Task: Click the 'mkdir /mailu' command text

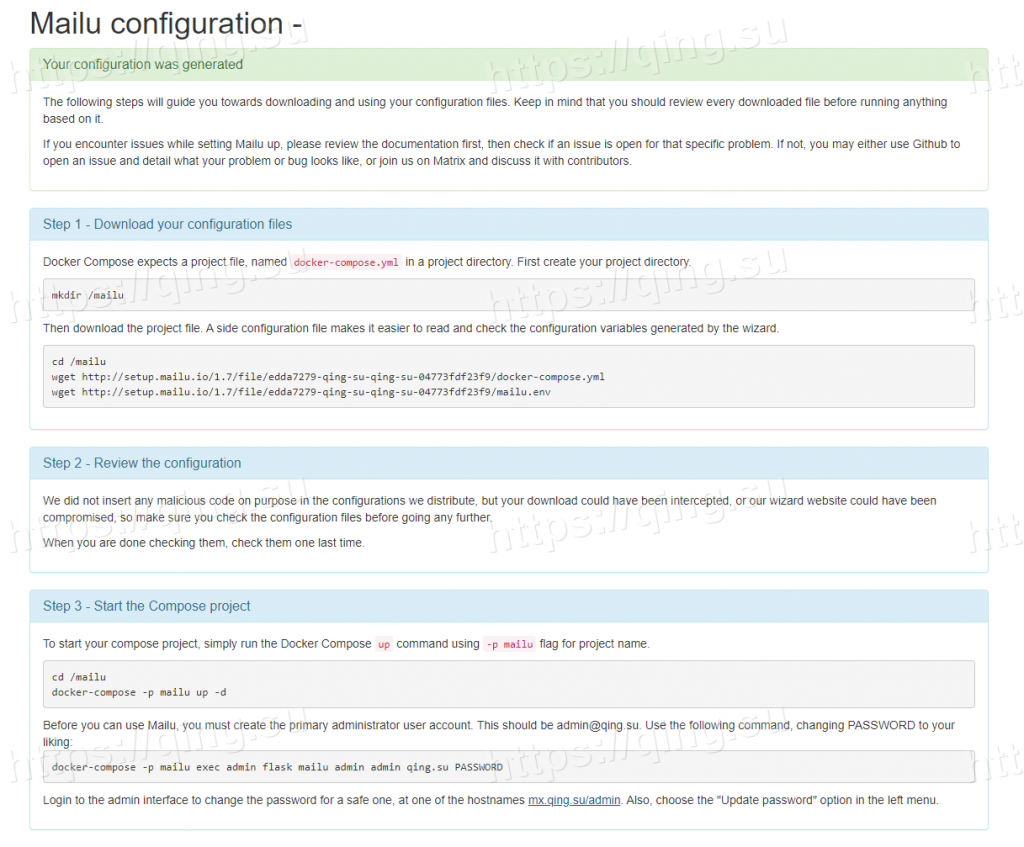Action: (88, 295)
